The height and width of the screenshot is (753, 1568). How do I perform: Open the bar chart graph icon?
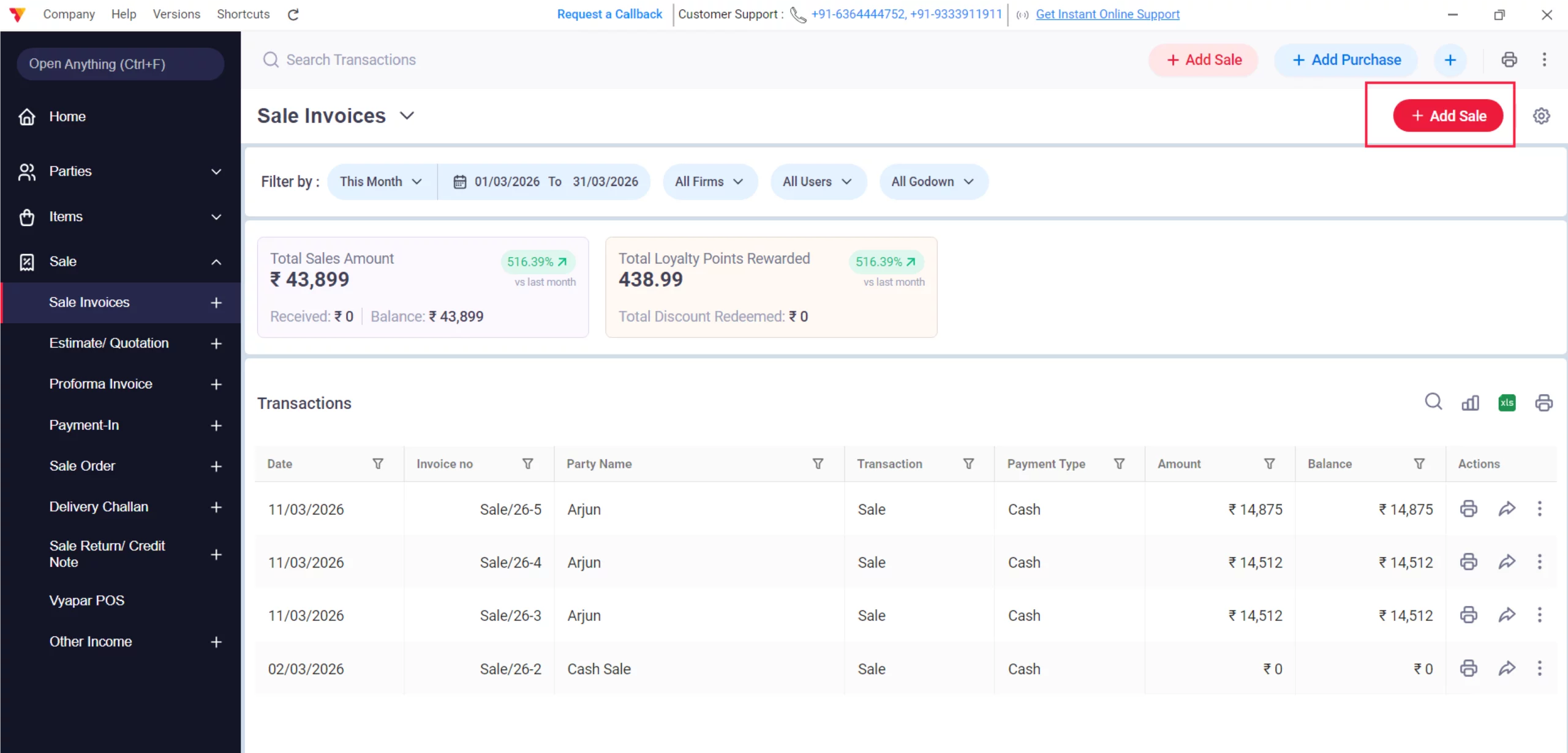pos(1470,403)
